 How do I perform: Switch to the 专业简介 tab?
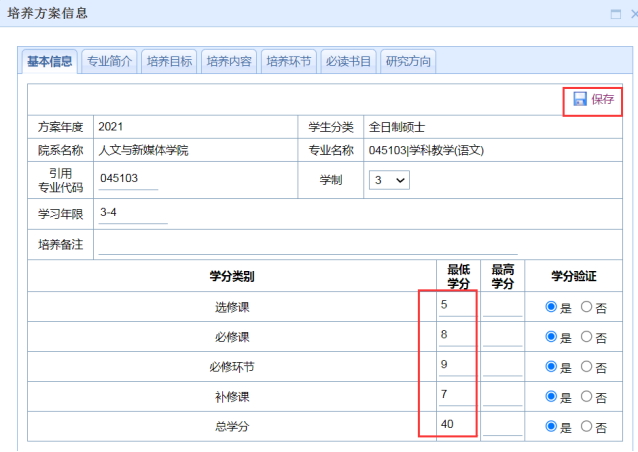coord(110,62)
